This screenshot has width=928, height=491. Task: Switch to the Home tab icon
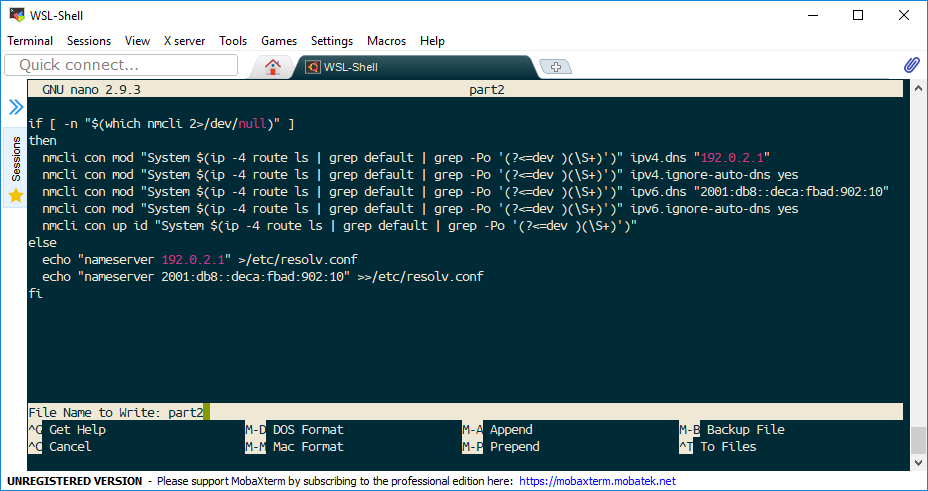(x=273, y=67)
